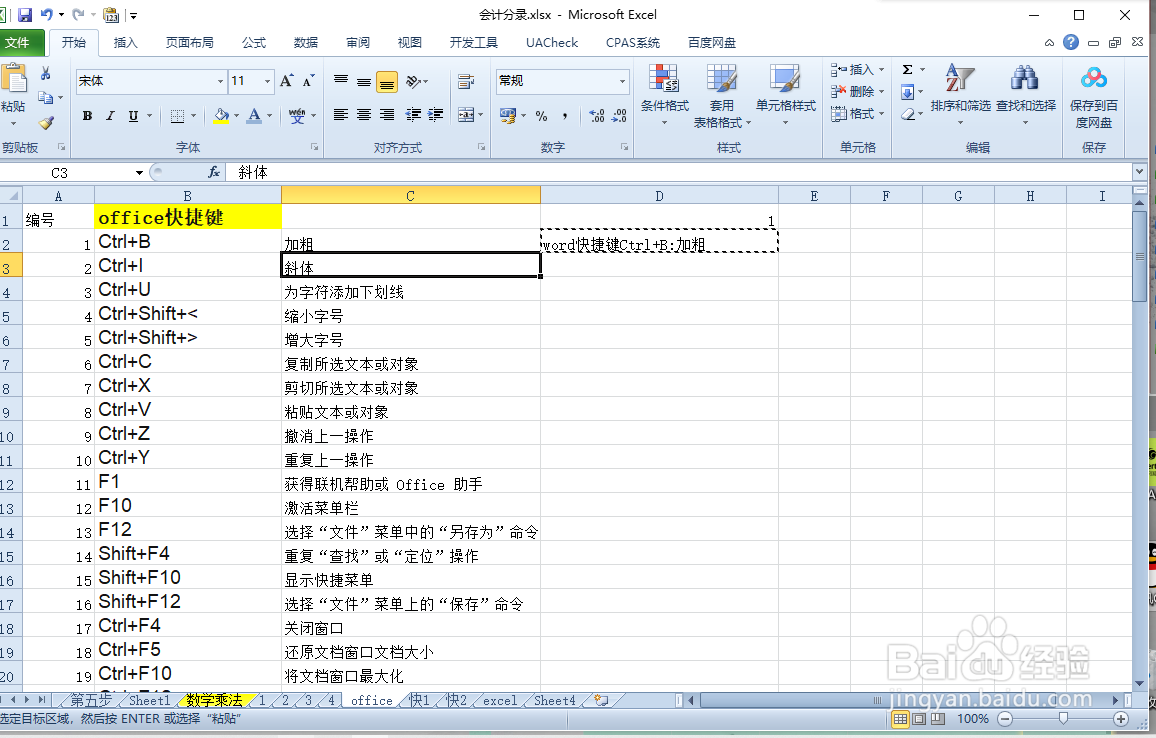
Task: Click the 删除 delete cells button
Action: (857, 91)
